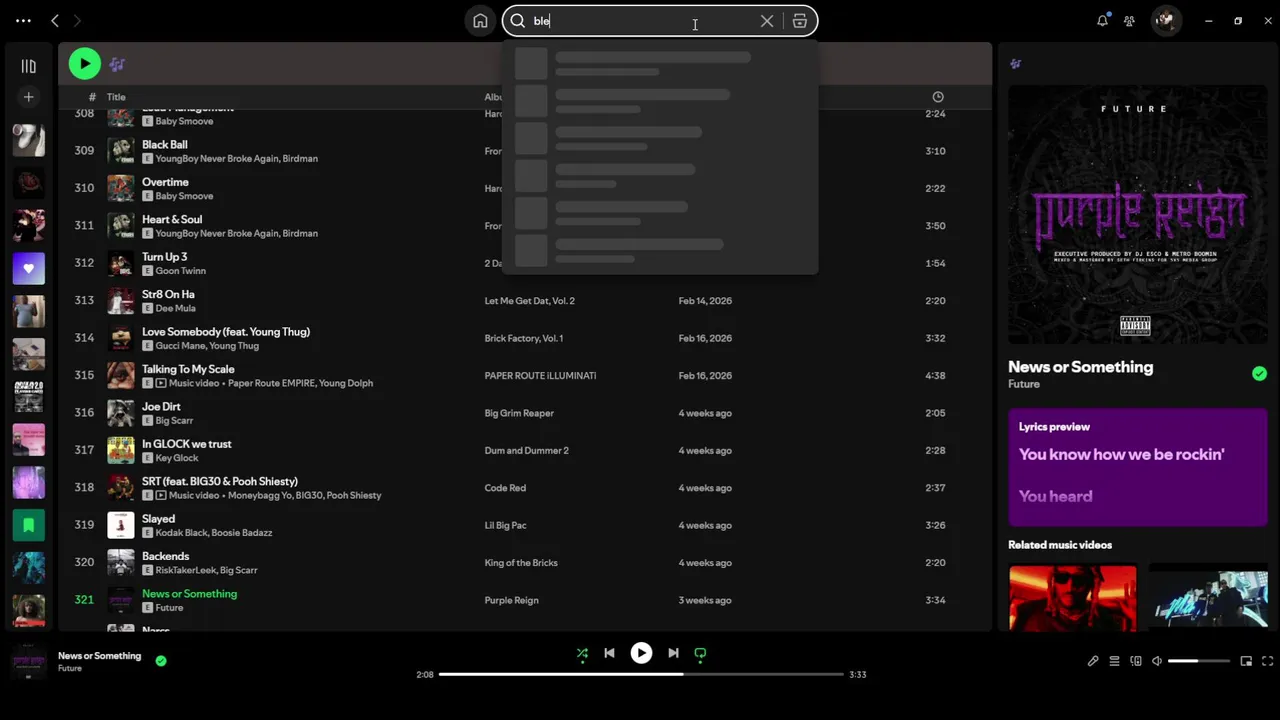Viewport: 1280px width, 720px height.
Task: Select the track 'Black Ball'
Action: [164, 145]
